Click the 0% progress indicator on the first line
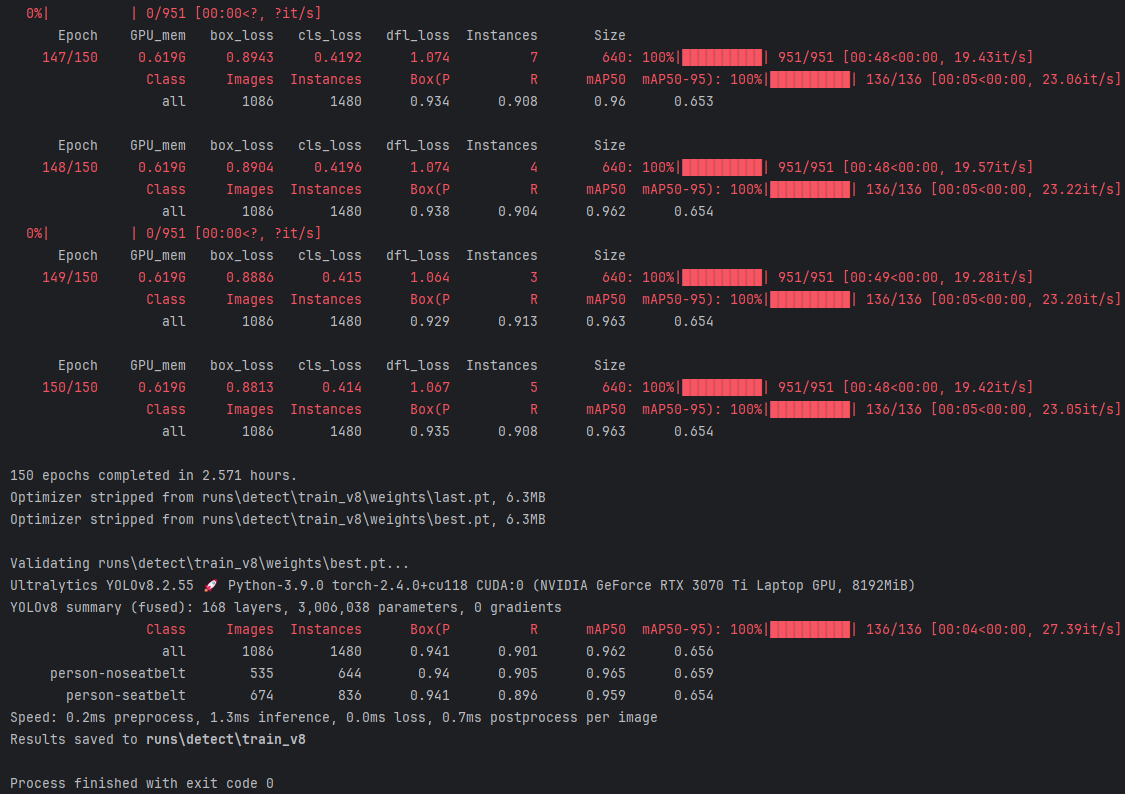Screen dimensions: 1125x794 tap(36, 13)
